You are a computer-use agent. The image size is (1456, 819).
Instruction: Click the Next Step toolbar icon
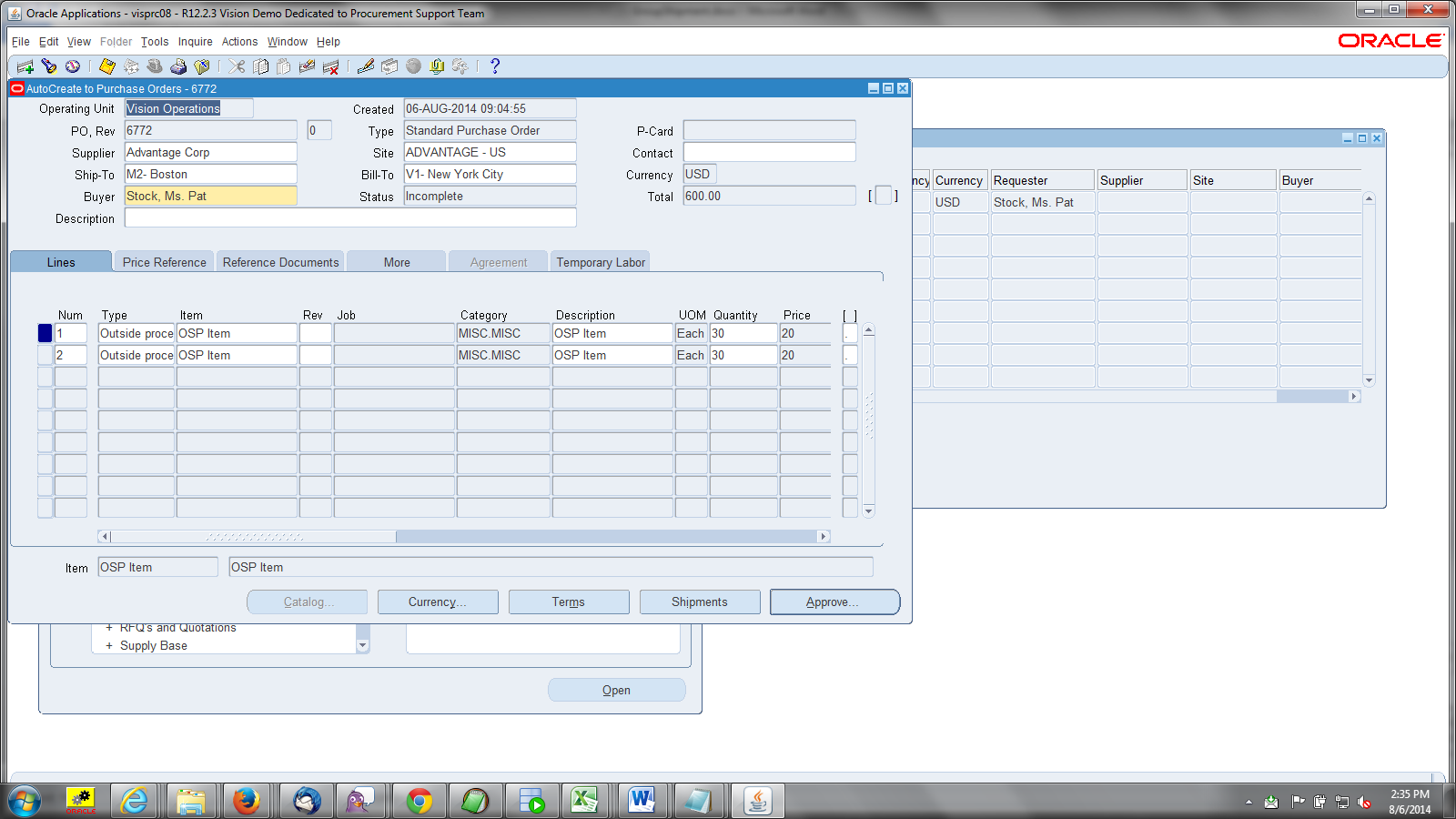pyautogui.click(x=131, y=66)
